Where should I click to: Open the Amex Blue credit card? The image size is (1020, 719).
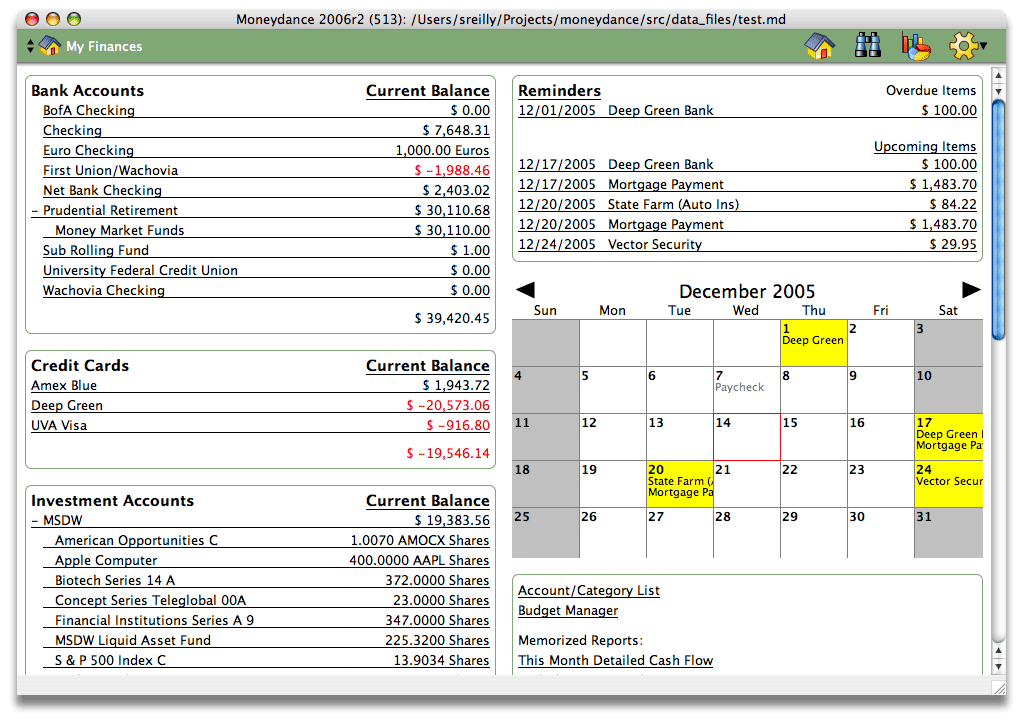pos(64,385)
